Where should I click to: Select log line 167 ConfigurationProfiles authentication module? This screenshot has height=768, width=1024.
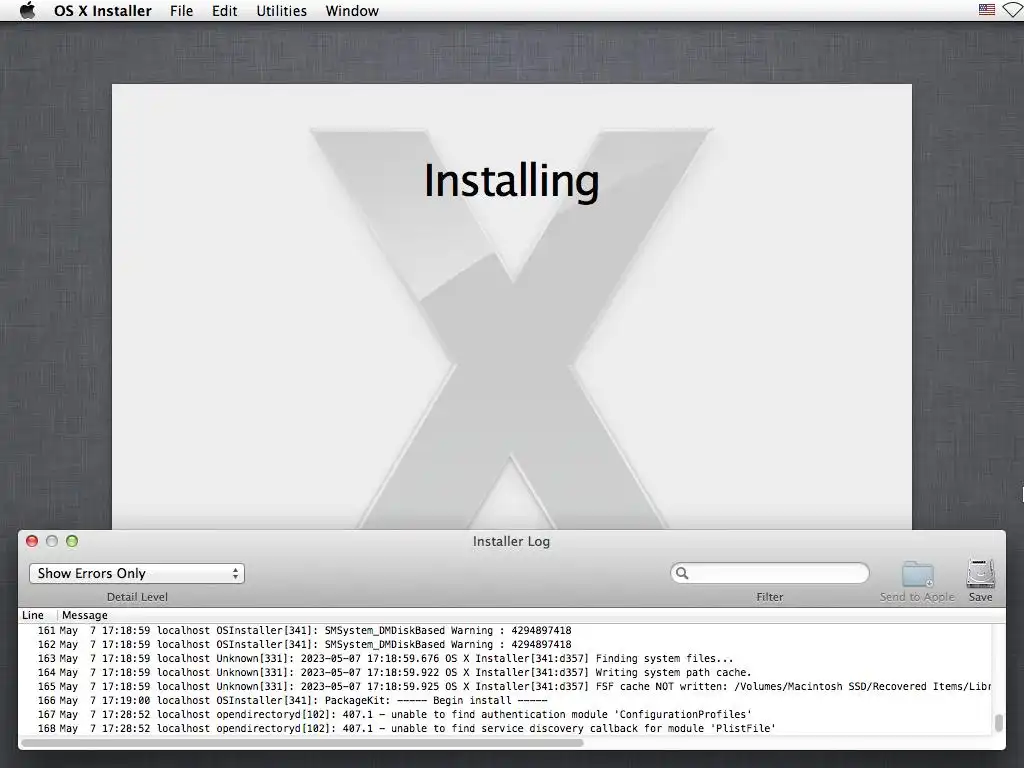(506, 714)
